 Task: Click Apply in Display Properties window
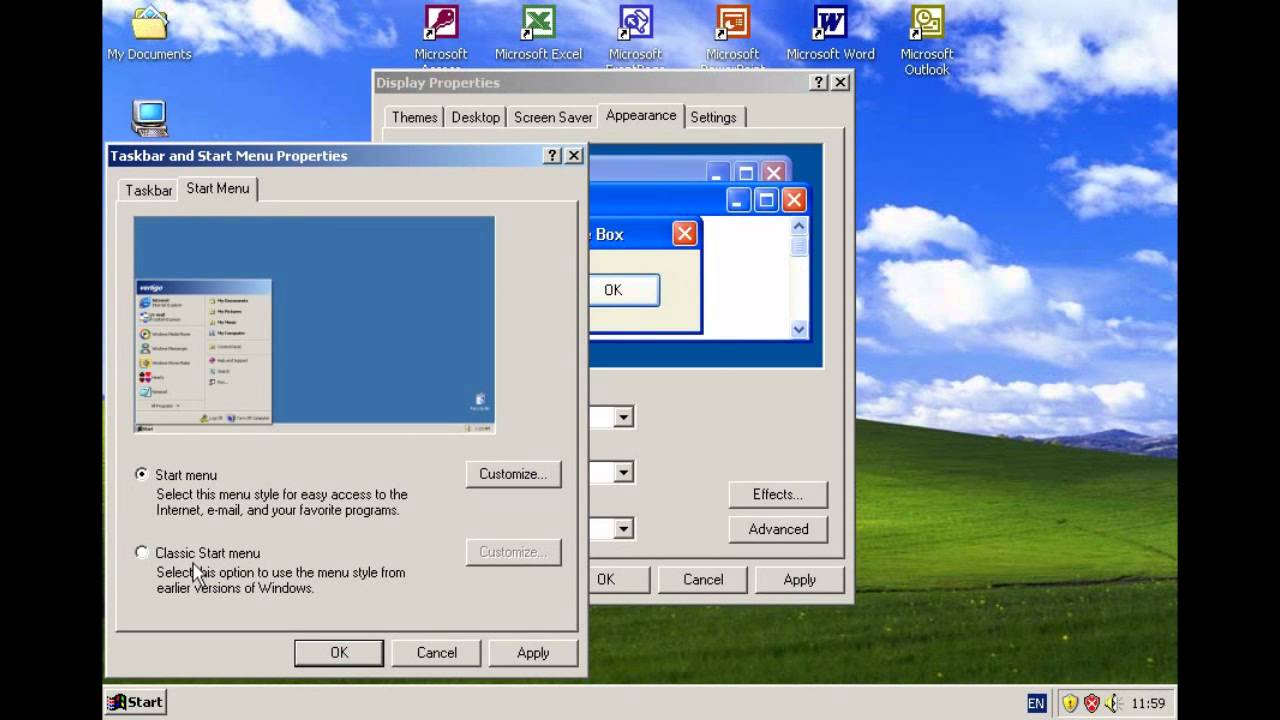coord(800,580)
